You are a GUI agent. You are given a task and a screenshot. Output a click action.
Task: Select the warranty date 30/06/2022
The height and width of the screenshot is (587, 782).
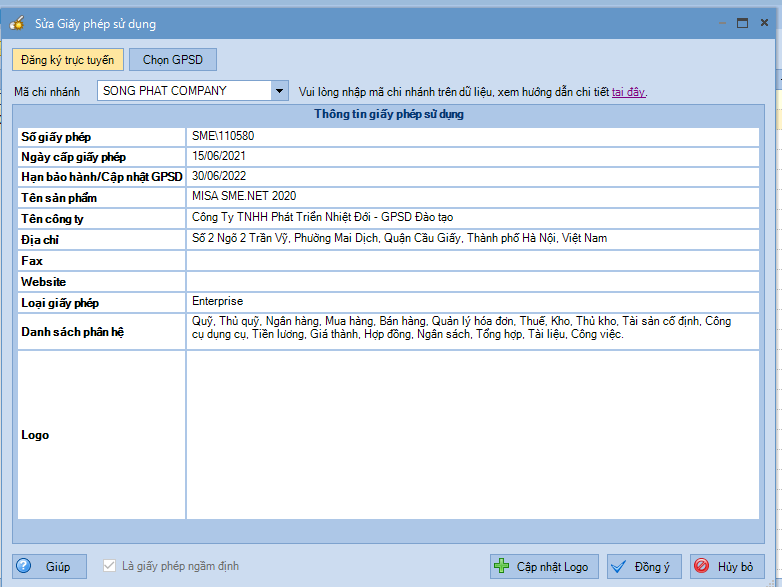[219, 176]
